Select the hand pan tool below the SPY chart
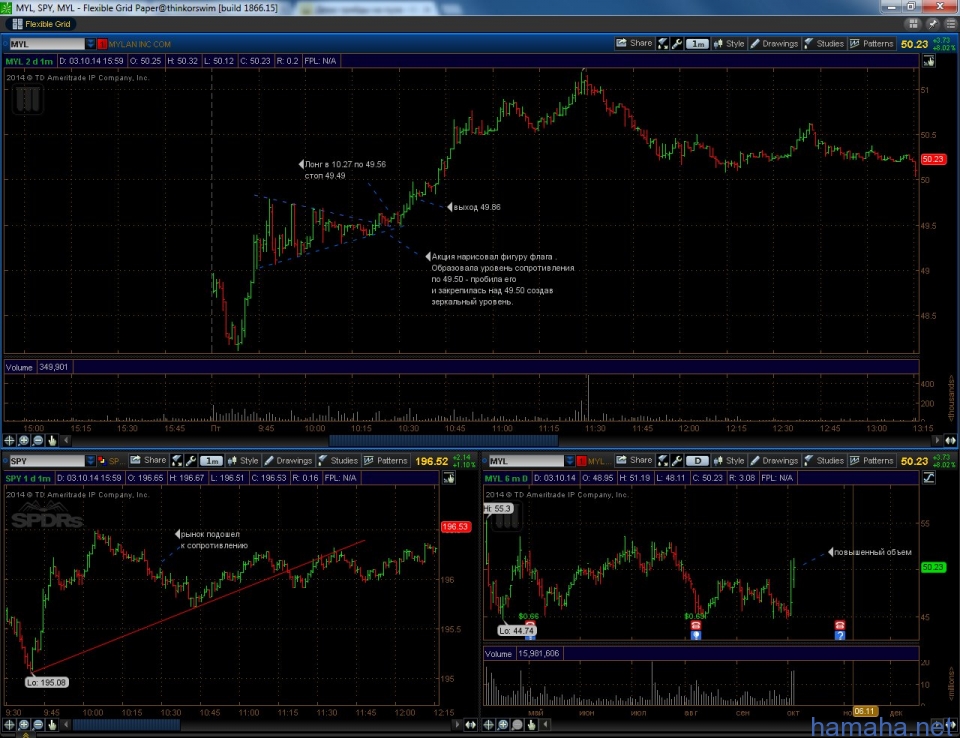The image size is (960, 738). (x=52, y=725)
